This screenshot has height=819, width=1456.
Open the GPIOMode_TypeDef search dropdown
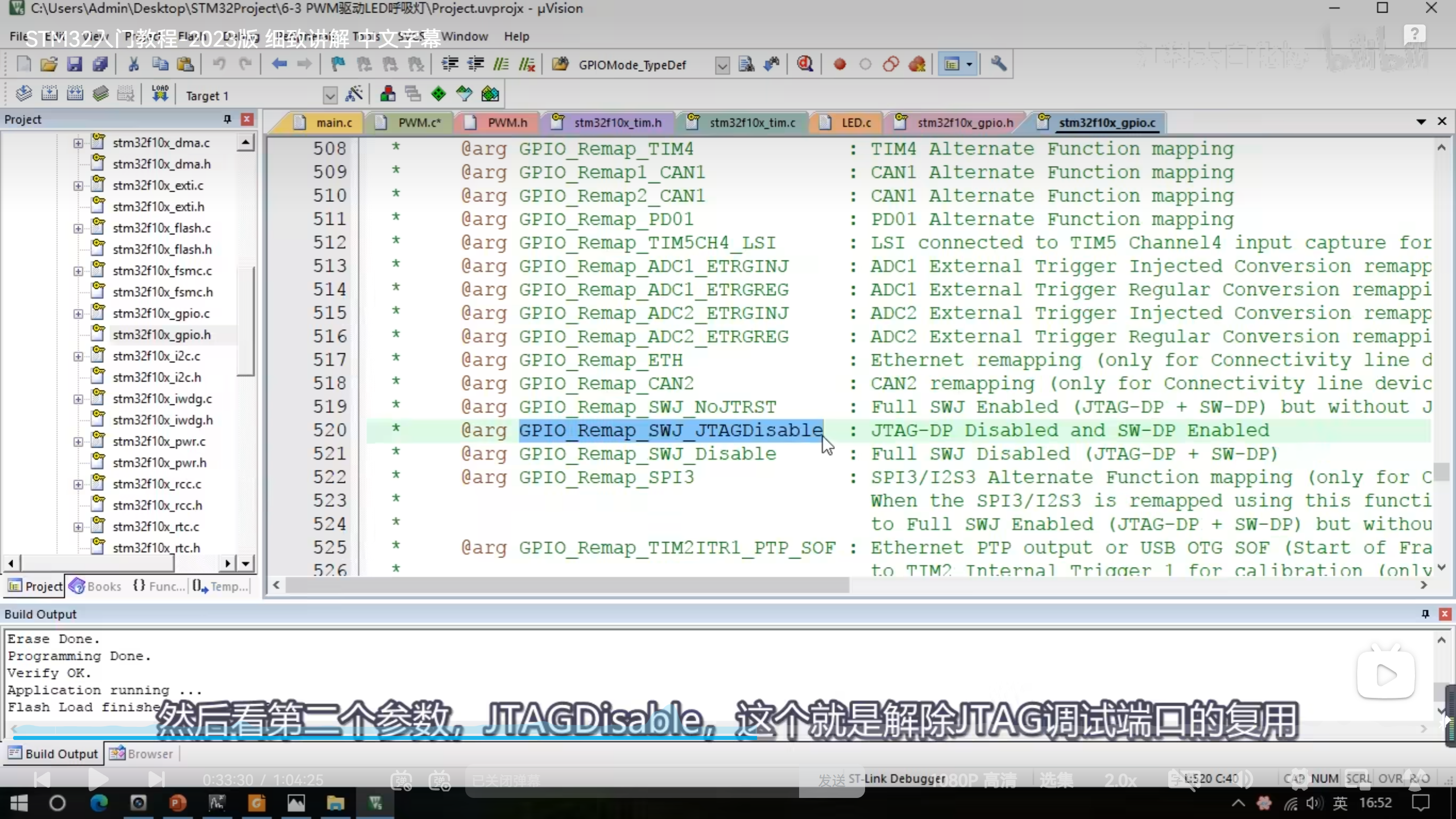(x=722, y=65)
